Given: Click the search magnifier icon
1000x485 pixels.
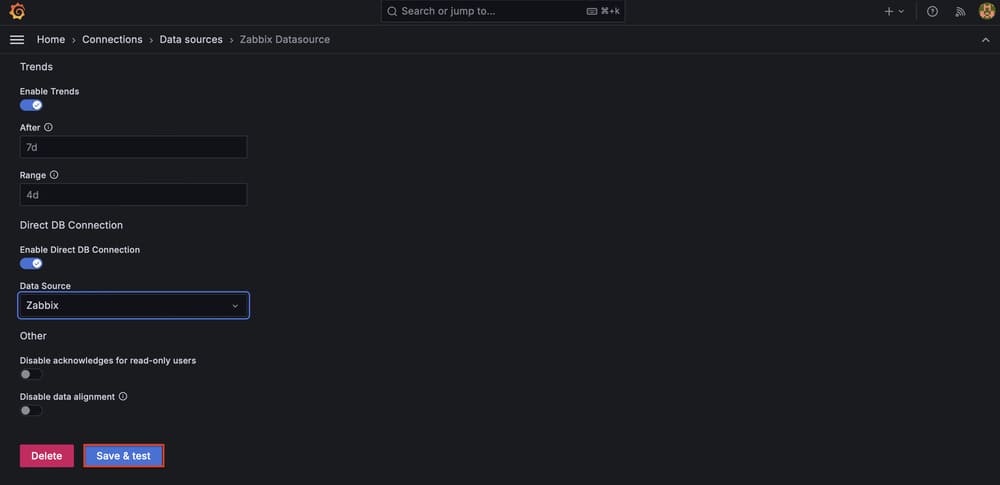Looking at the screenshot, I should tap(392, 11).
